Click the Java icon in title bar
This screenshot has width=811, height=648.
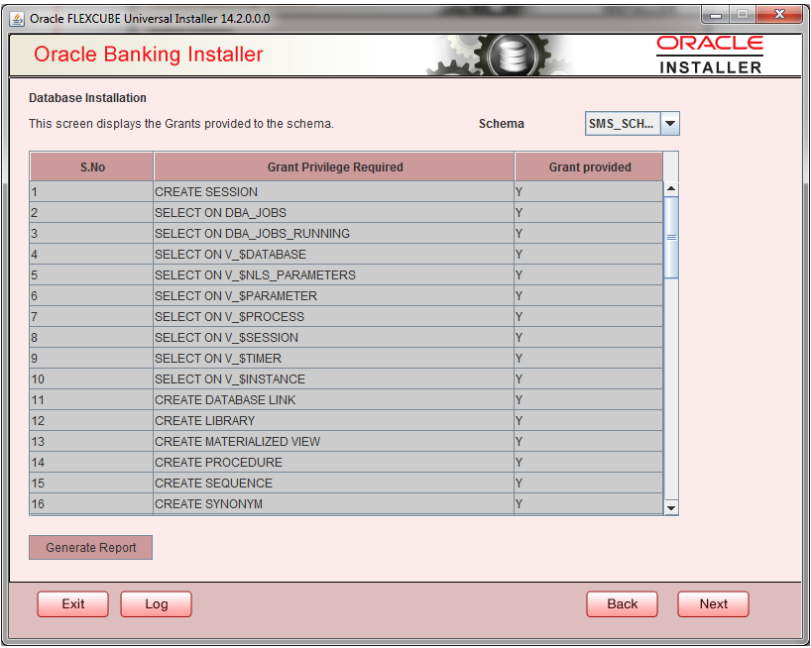(17, 19)
